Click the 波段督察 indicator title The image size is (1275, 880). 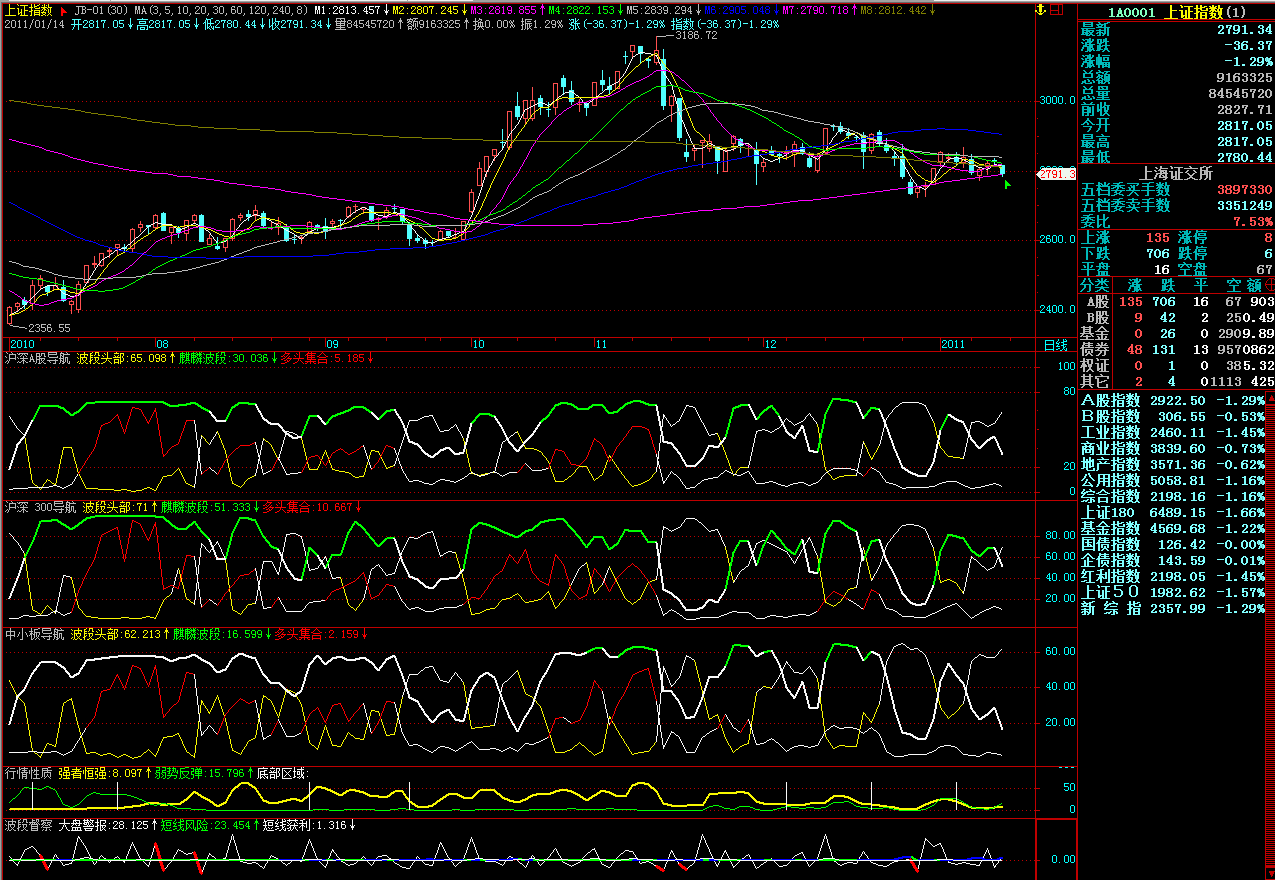[x=28, y=826]
